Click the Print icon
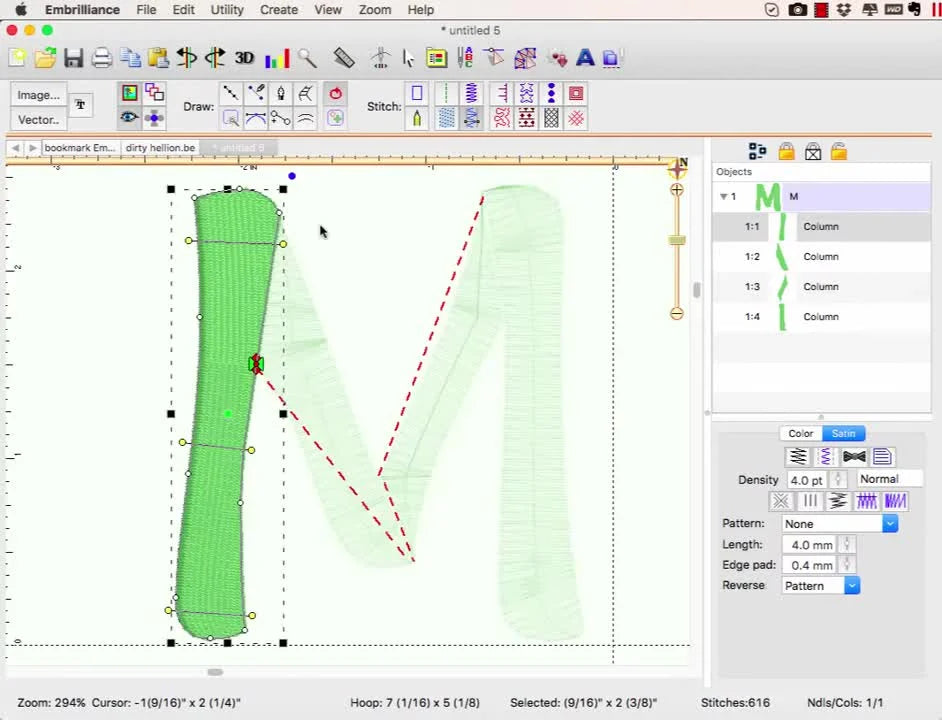 click(x=102, y=58)
